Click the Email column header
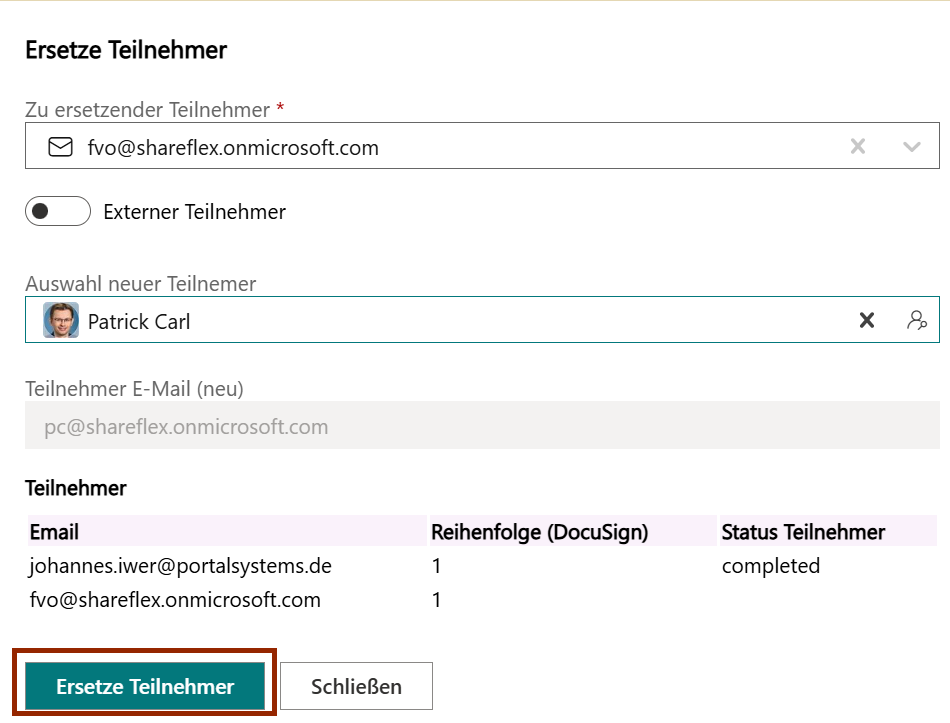This screenshot has width=950, height=723. [x=54, y=532]
